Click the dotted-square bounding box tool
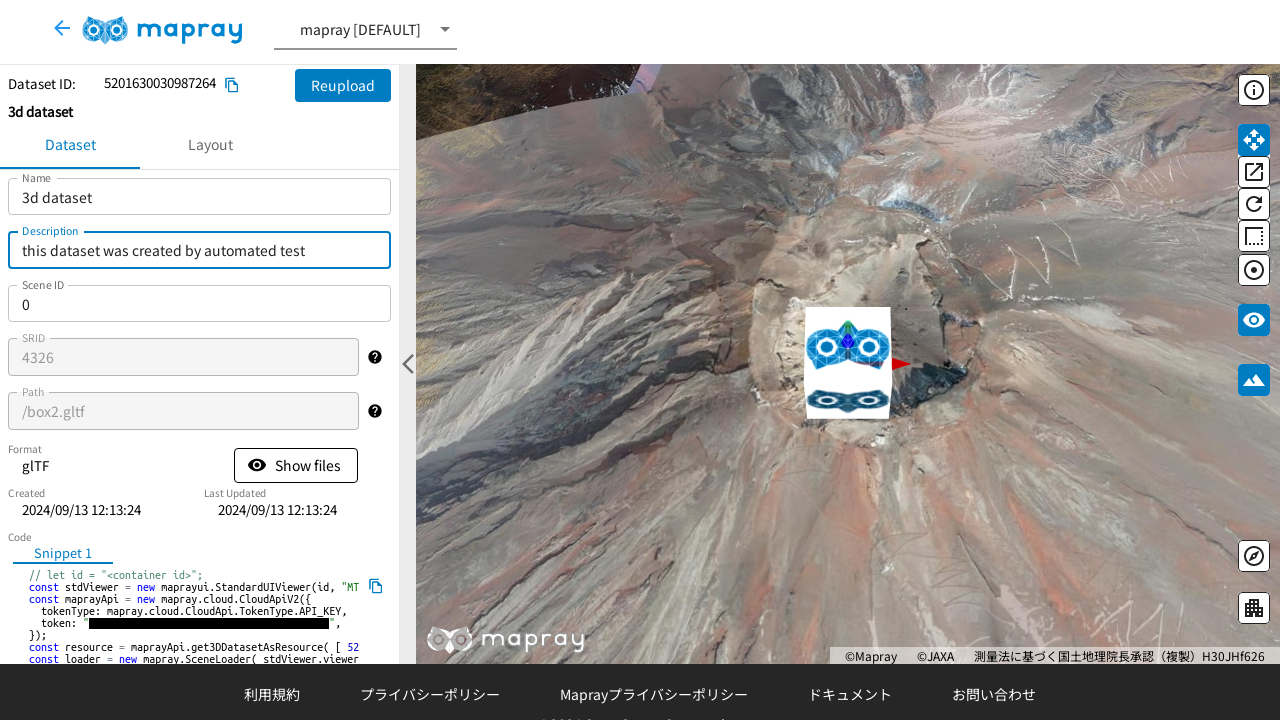 pyautogui.click(x=1254, y=236)
